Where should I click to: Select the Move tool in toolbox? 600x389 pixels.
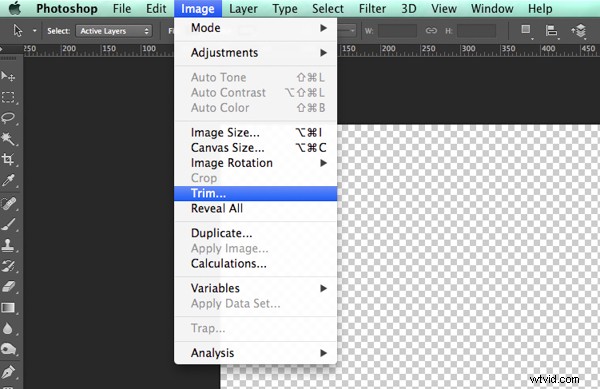coord(8,76)
